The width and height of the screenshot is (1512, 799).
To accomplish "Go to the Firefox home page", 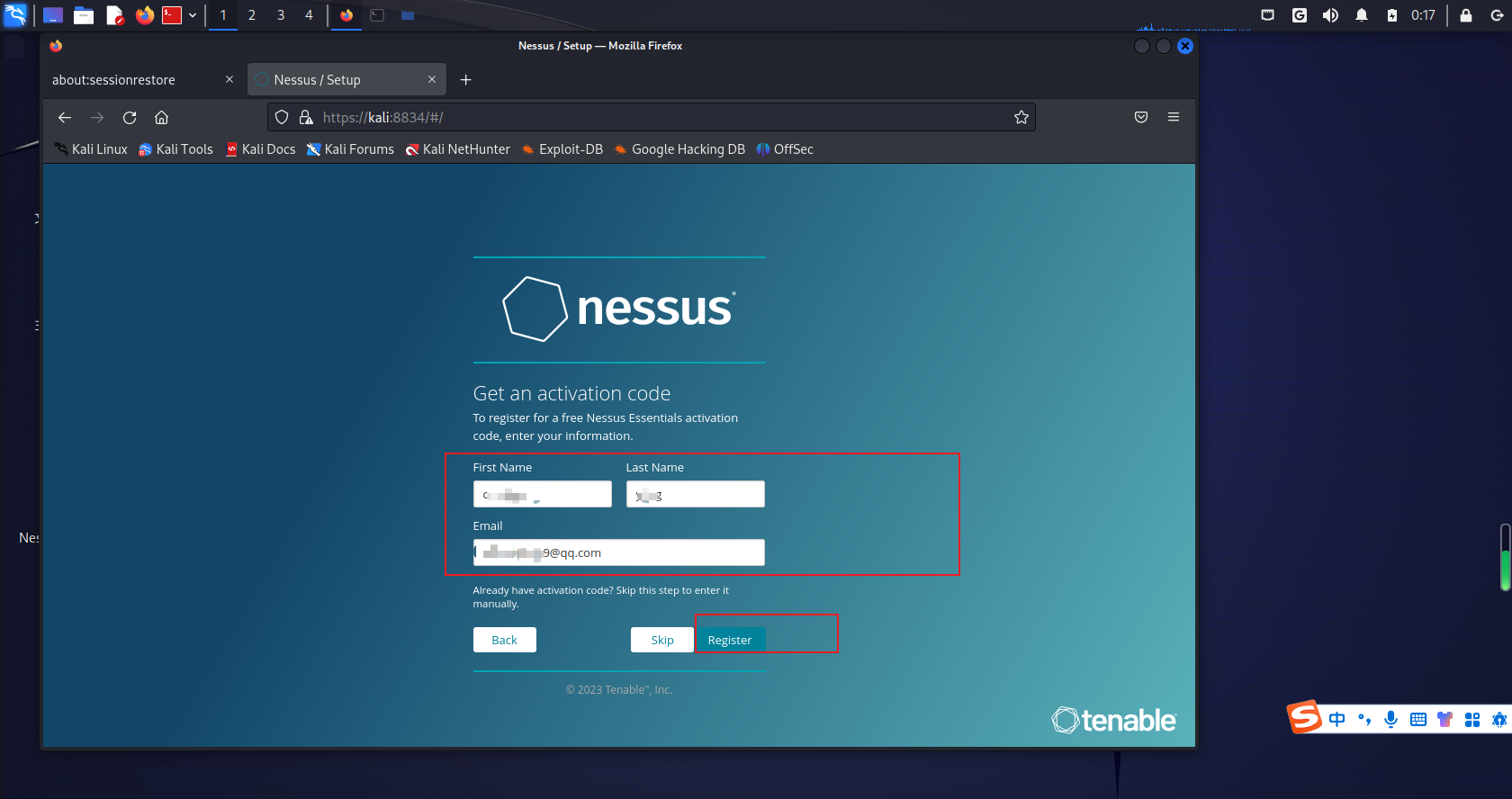I will tap(162, 117).
